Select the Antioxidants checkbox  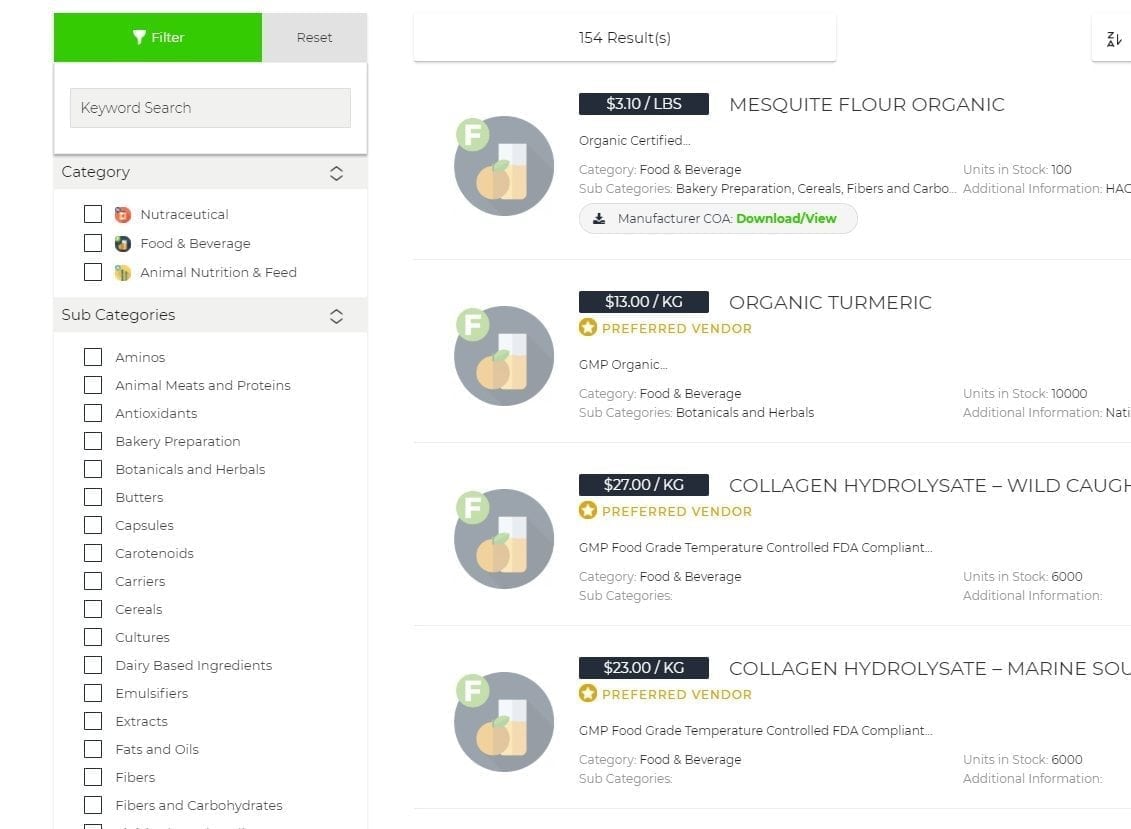tap(93, 413)
